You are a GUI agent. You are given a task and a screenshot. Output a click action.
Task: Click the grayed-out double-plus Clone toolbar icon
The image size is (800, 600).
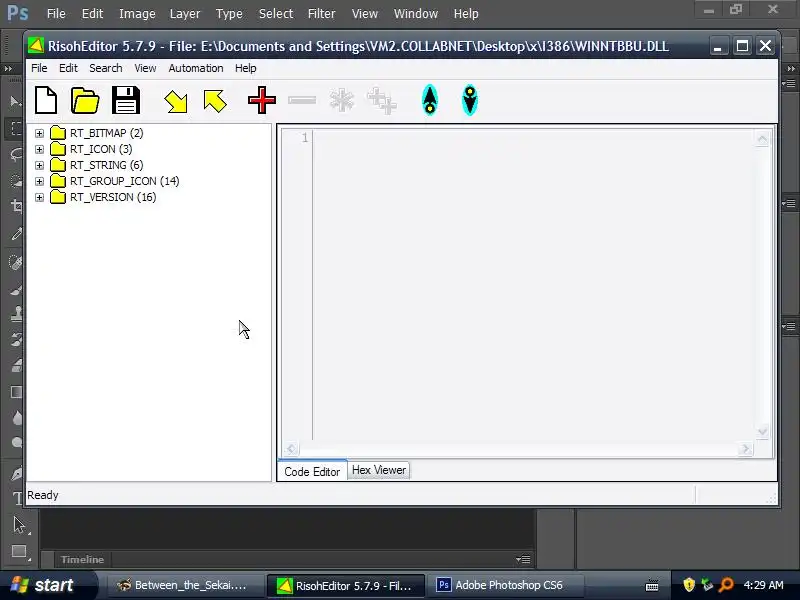point(382,101)
